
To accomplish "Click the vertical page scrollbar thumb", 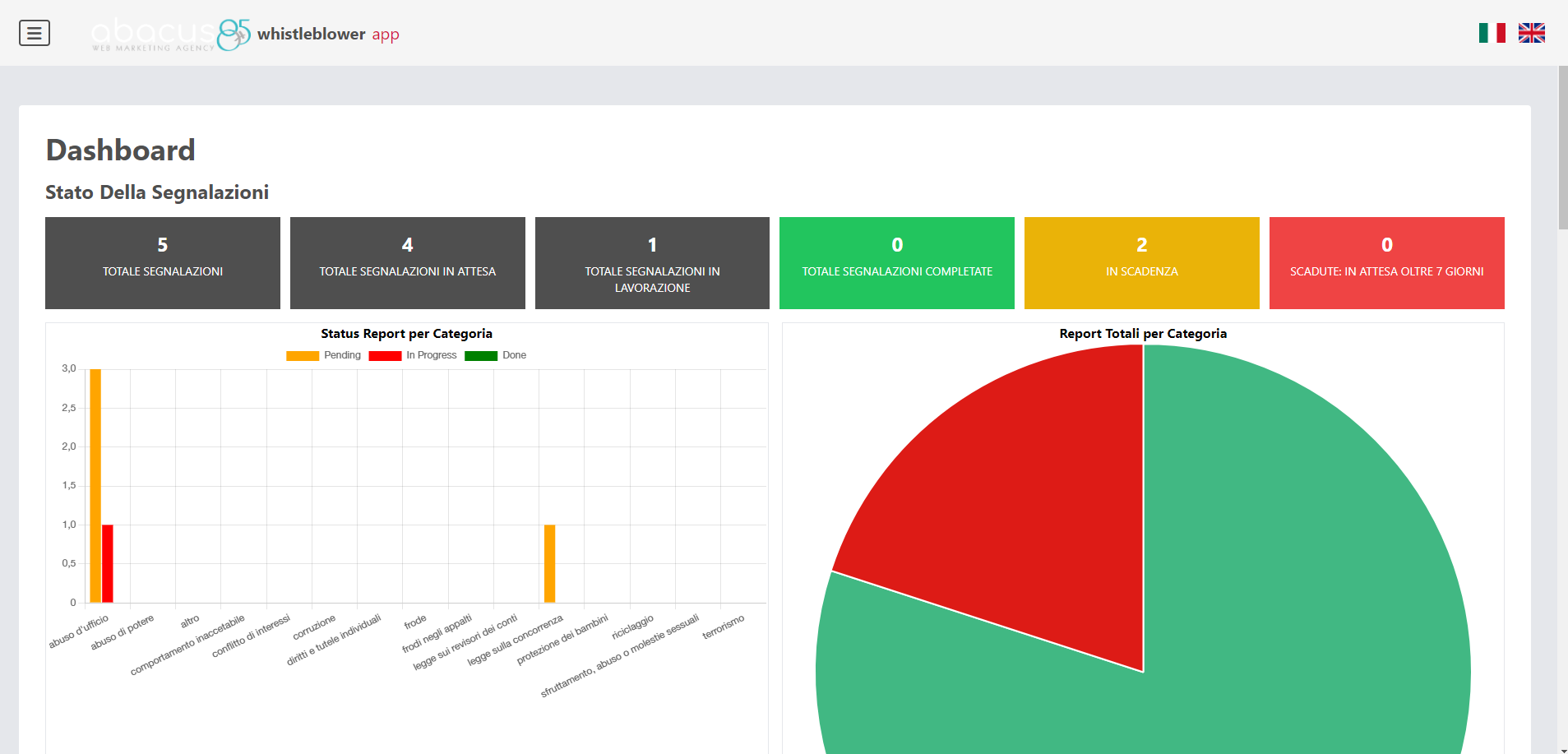I will 1562,148.
